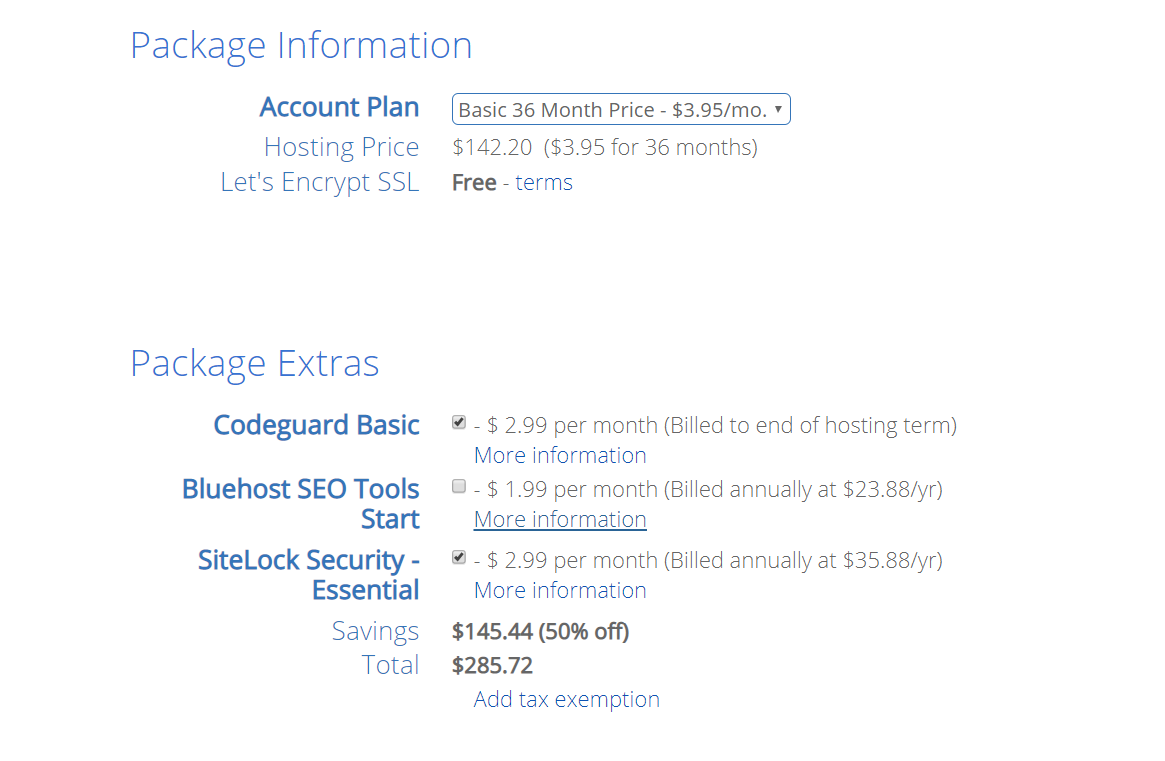Open More information for SiteLock Security
1165x761 pixels.
click(x=560, y=590)
